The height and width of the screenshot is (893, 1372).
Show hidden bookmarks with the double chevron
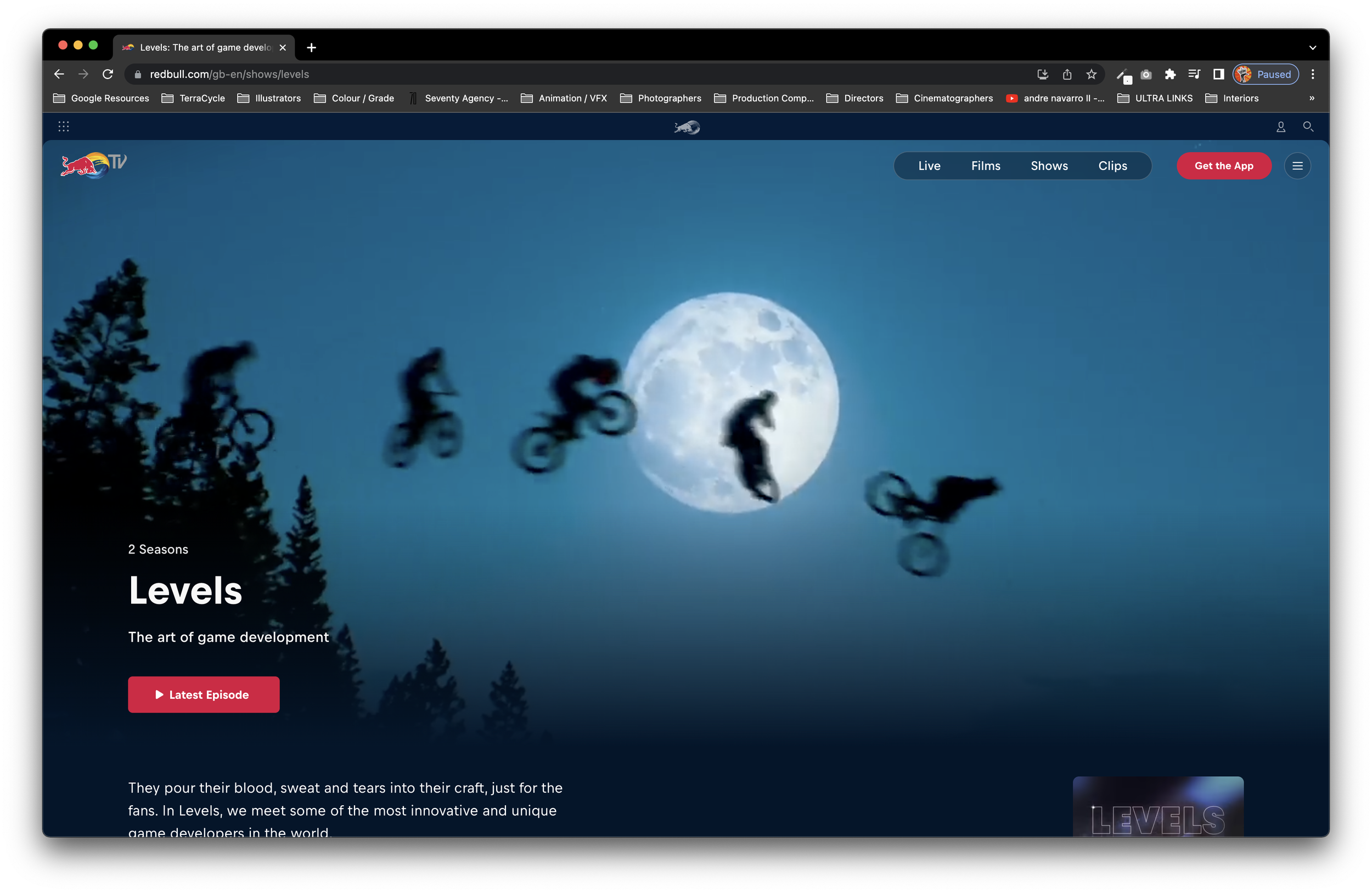1312,99
